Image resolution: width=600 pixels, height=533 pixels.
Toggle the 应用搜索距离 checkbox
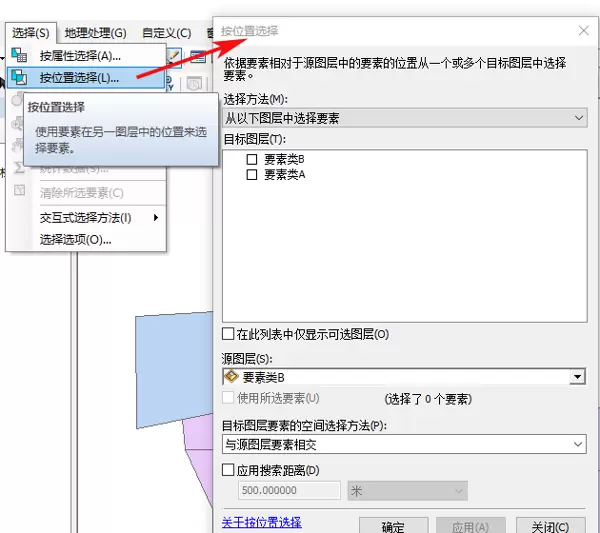[228, 470]
